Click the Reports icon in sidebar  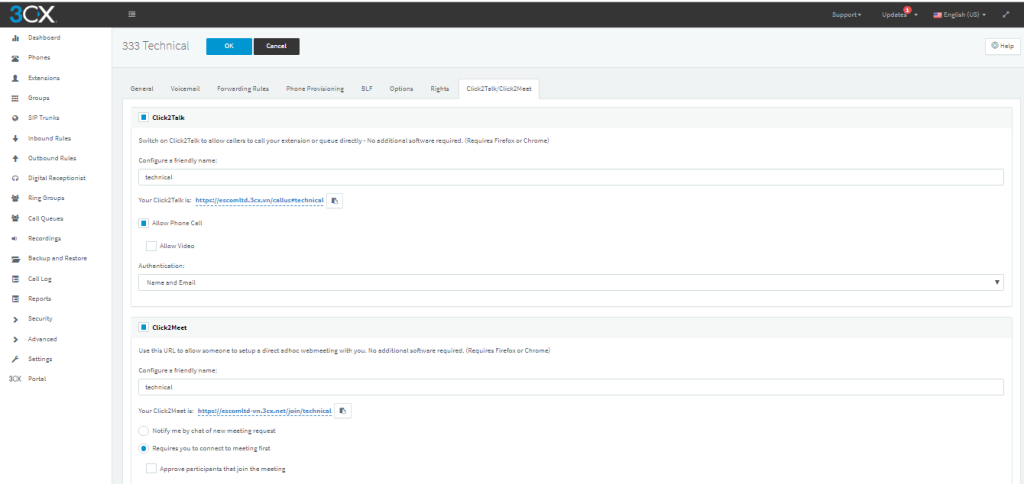pyautogui.click(x=15, y=299)
